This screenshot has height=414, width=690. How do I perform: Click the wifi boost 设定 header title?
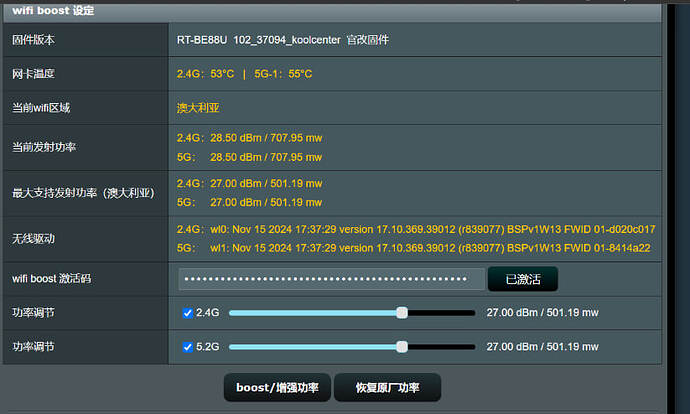[x=53, y=10]
